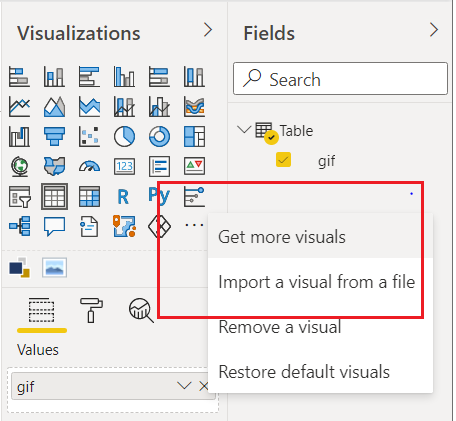
Task: Remove gif field from Values
Action: point(203,386)
